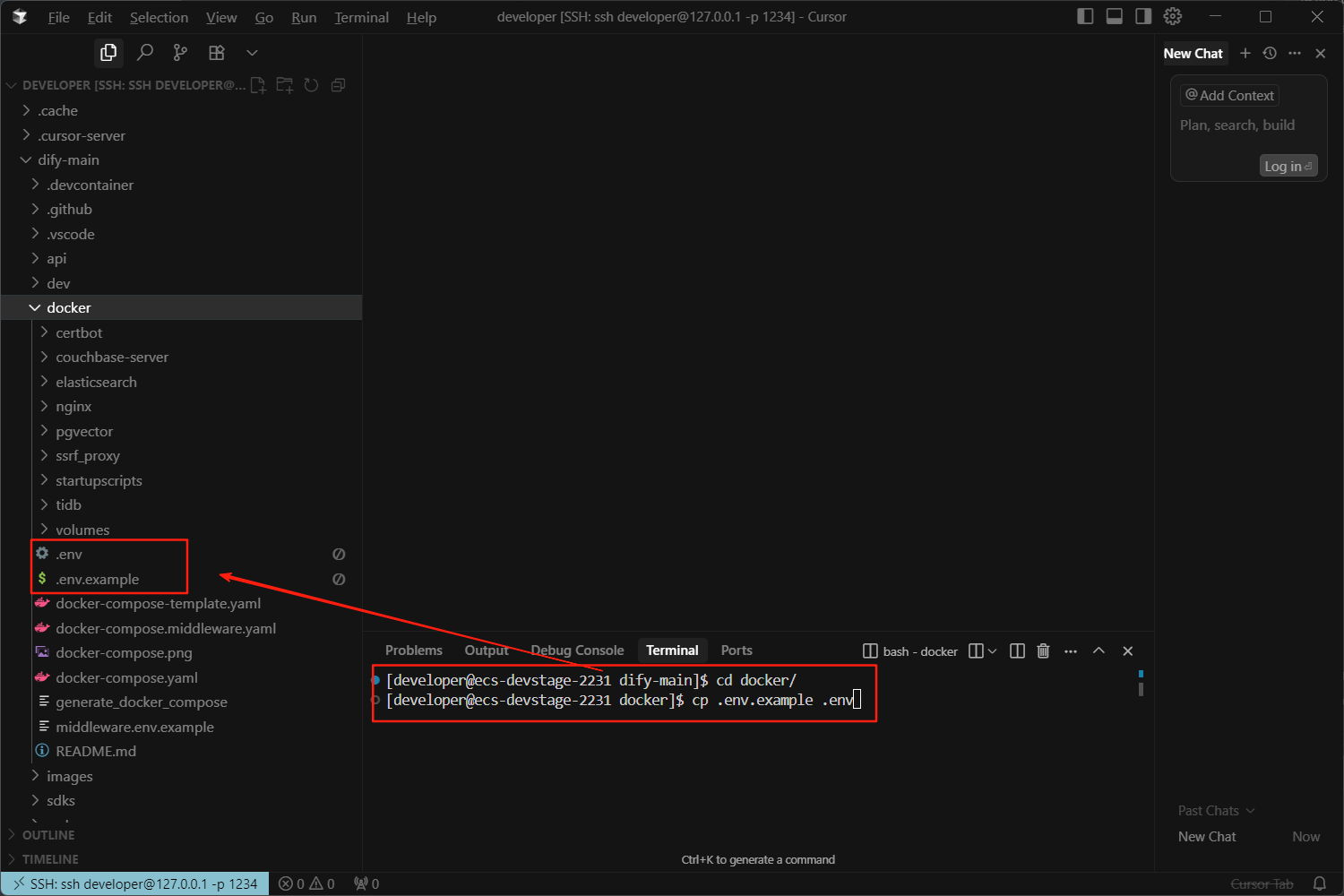This screenshot has height=896, width=1344.
Task: Refresh the explorer file tree
Action: [311, 85]
